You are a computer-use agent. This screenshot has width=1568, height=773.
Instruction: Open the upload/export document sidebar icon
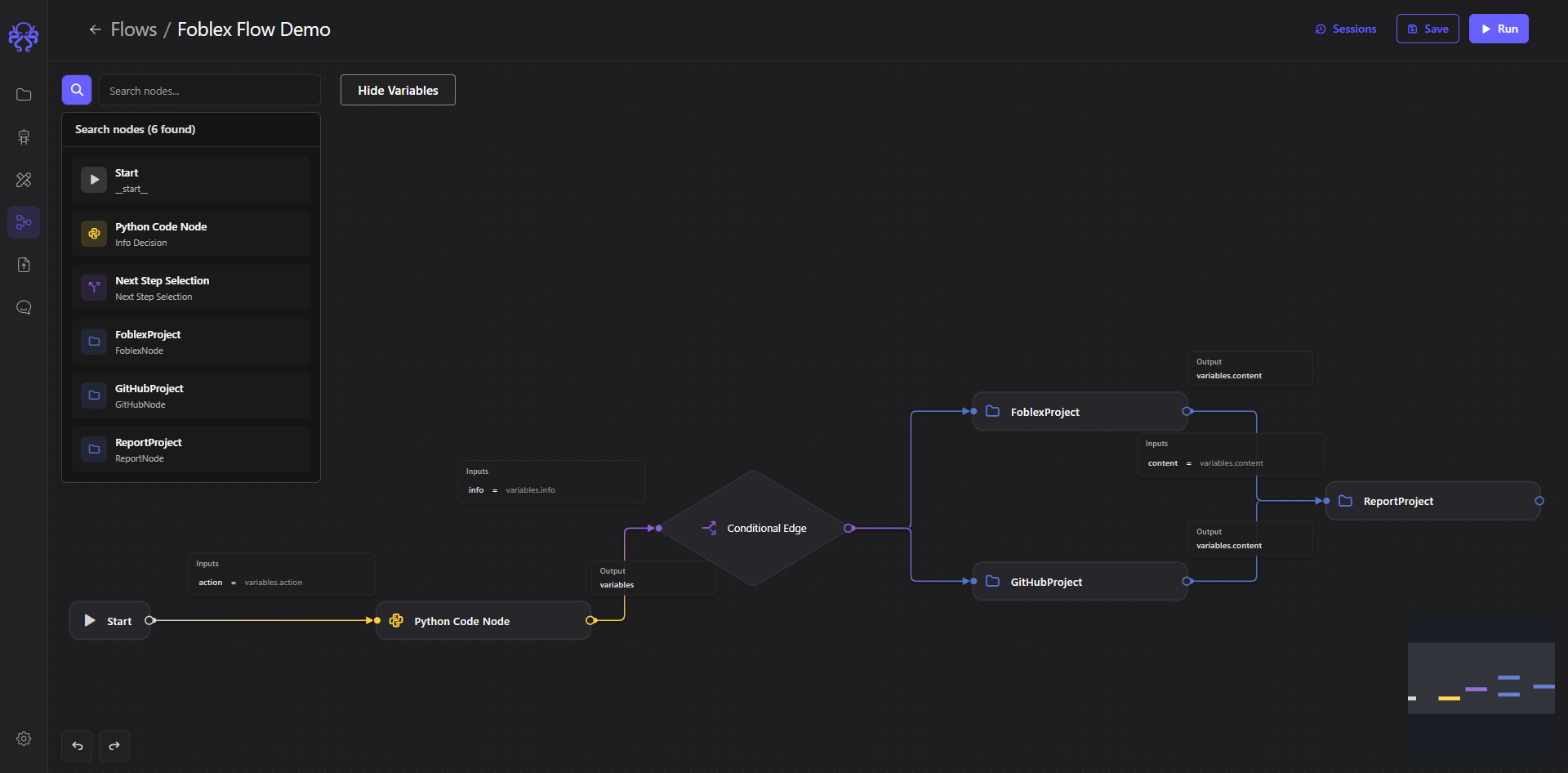(24, 264)
